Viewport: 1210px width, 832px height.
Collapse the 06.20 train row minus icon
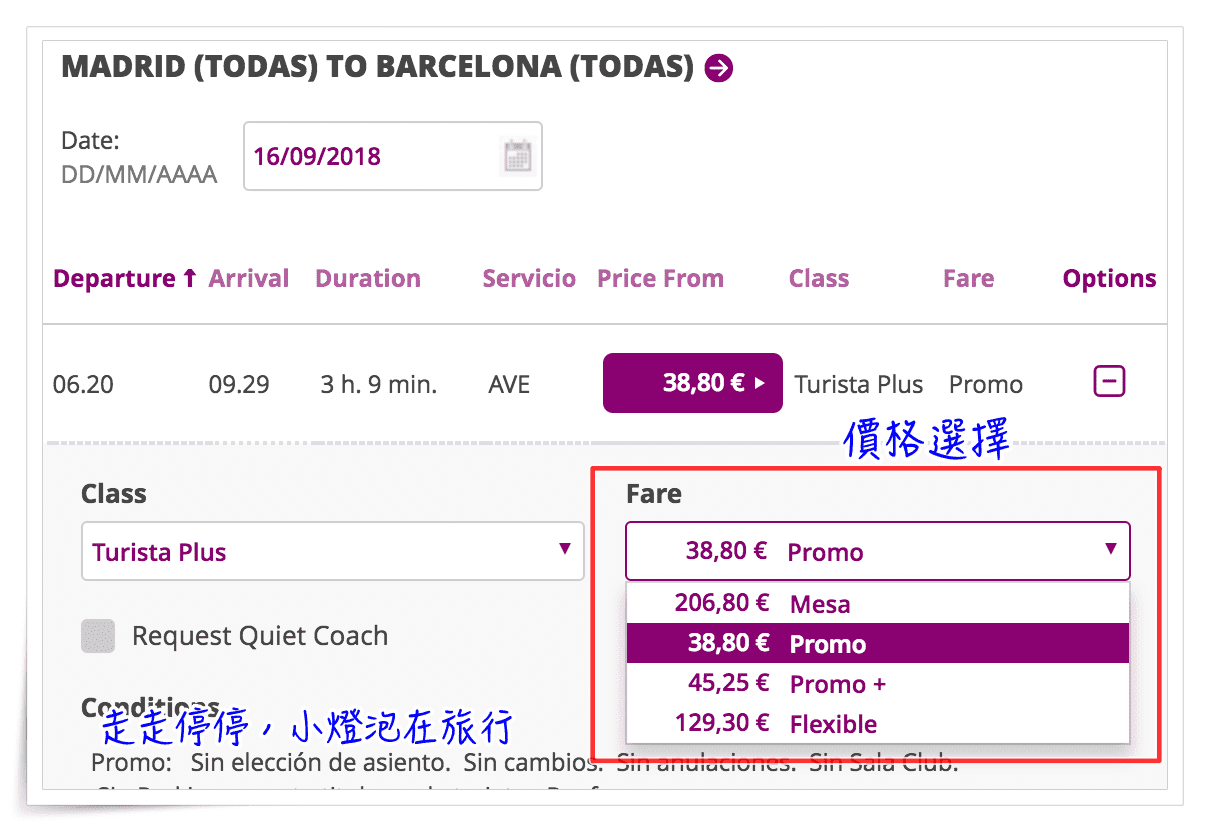point(1110,381)
